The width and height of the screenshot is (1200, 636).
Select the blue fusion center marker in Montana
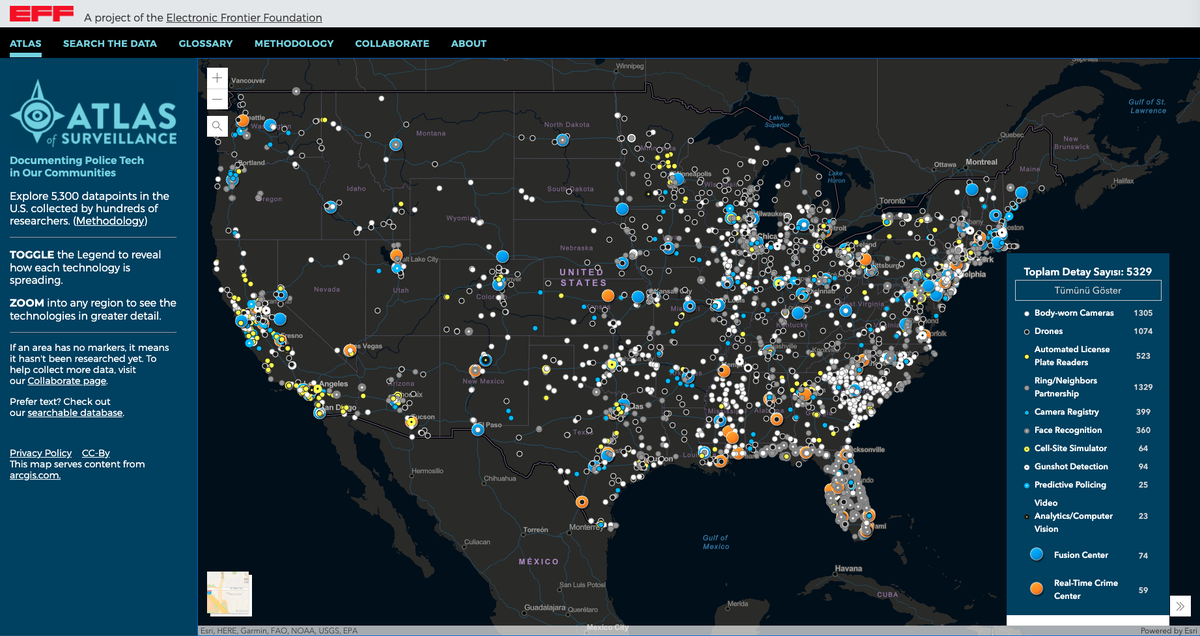(396, 144)
